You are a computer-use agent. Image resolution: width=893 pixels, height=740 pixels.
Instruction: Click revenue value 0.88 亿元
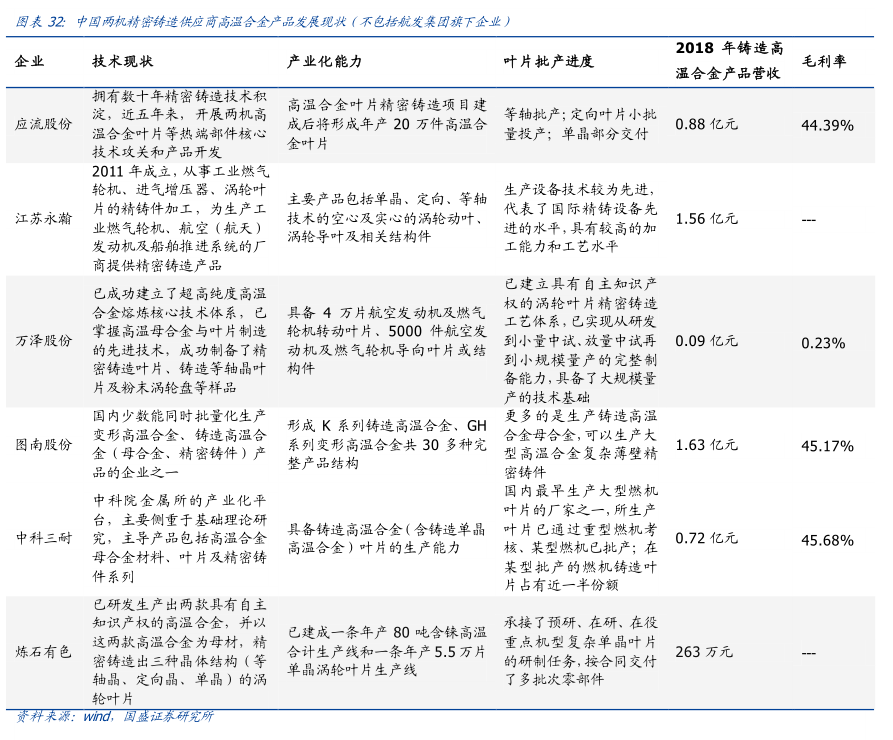[x=707, y=124]
